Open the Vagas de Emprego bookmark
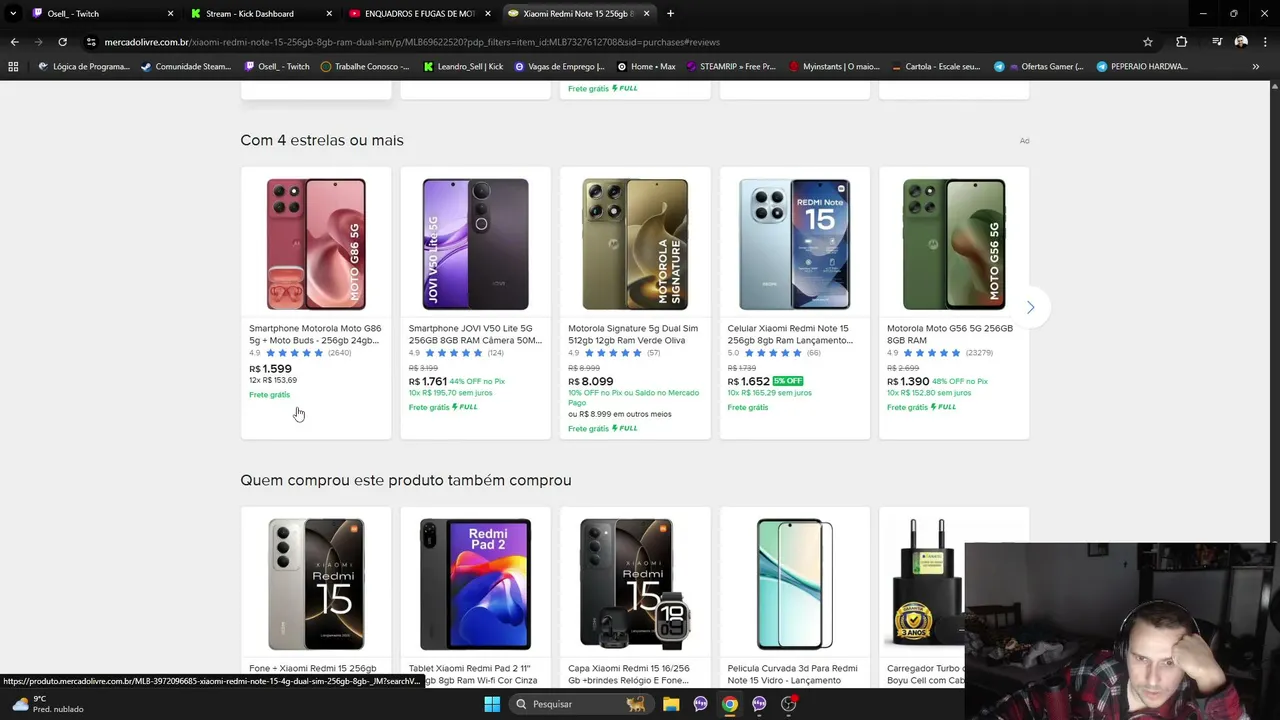This screenshot has height=720, width=1280. point(559,67)
